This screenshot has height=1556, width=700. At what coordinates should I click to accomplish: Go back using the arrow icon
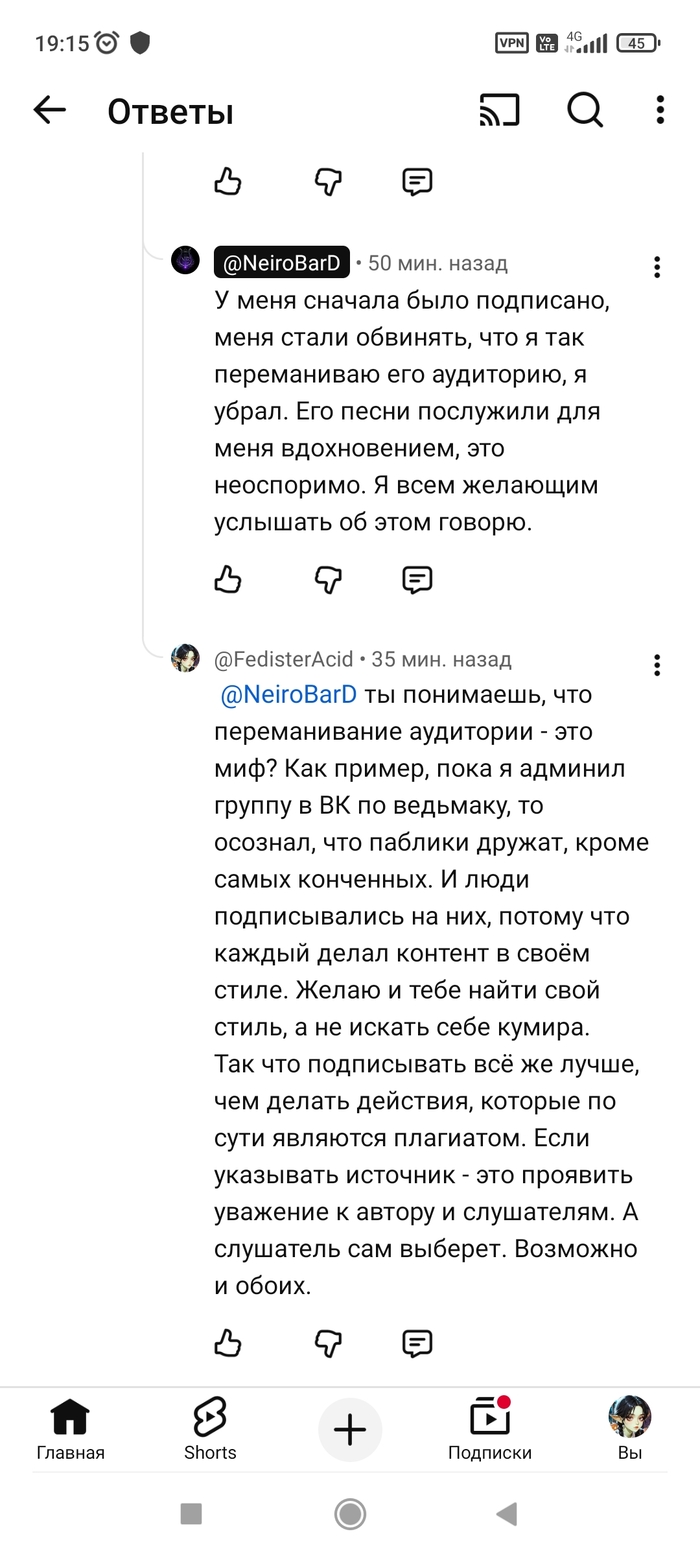[x=49, y=110]
